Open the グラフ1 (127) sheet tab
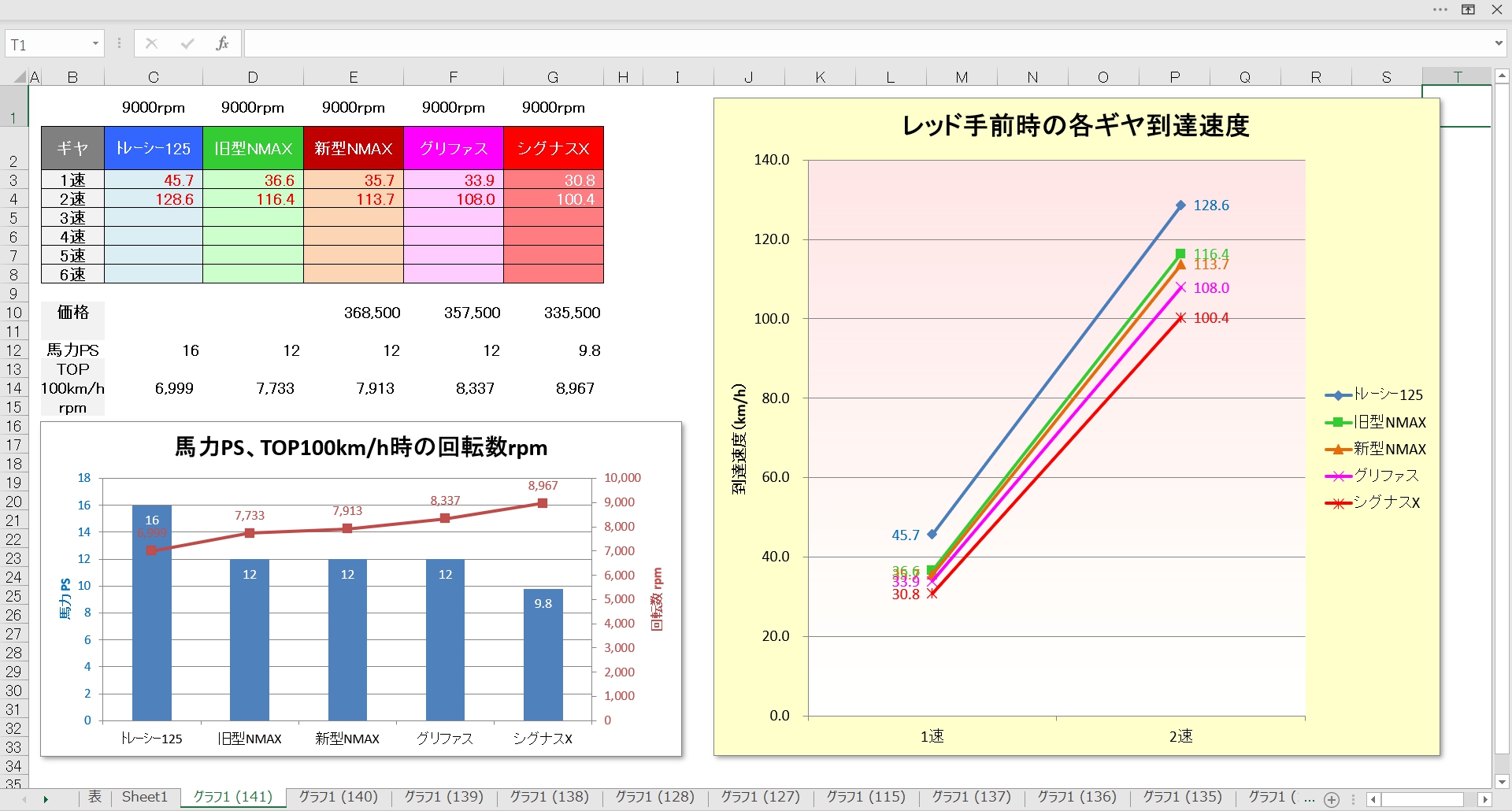 761,797
